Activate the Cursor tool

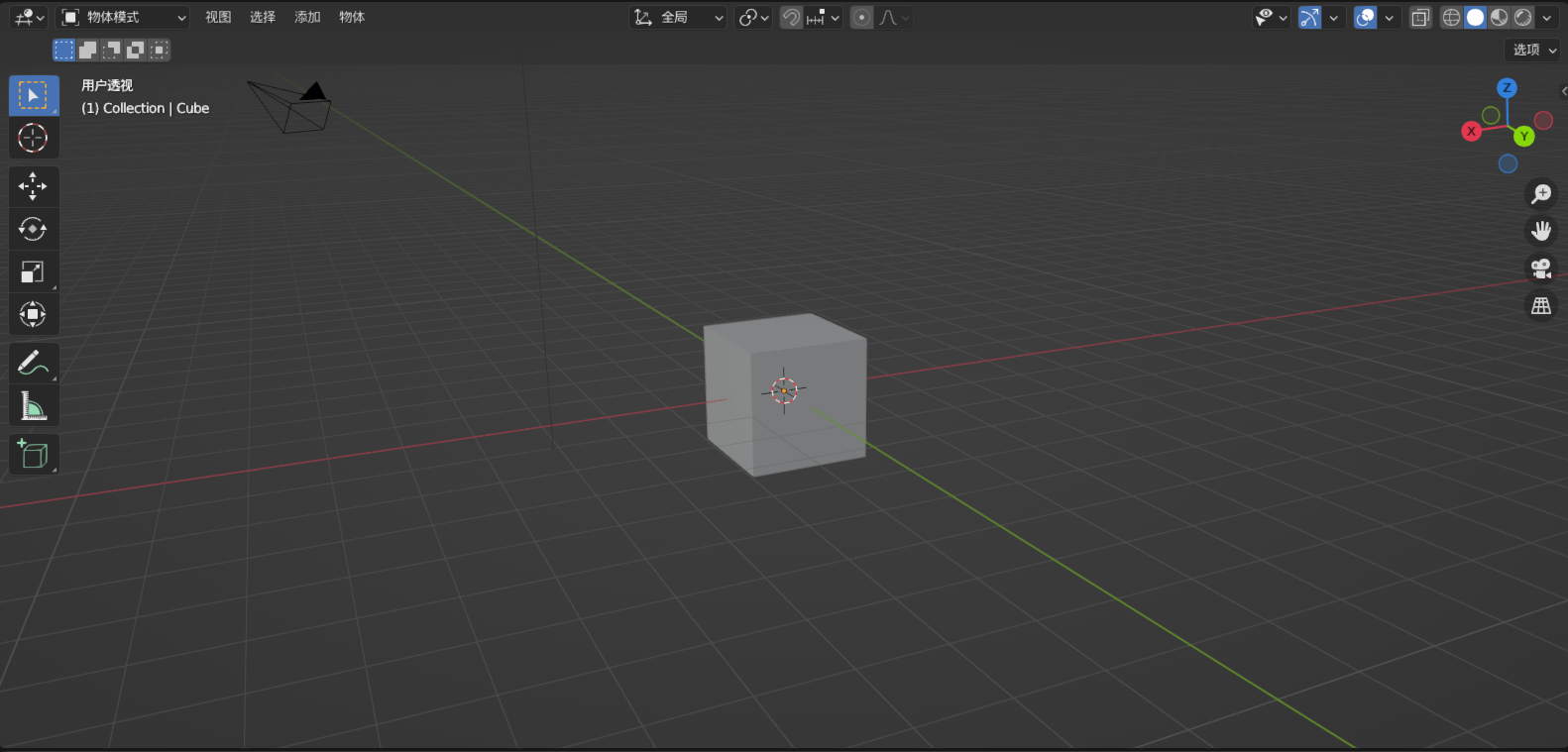point(34,138)
